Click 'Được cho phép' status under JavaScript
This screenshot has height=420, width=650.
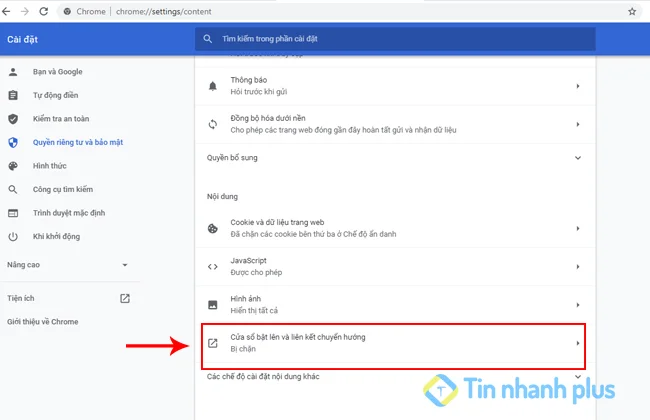coord(256,272)
